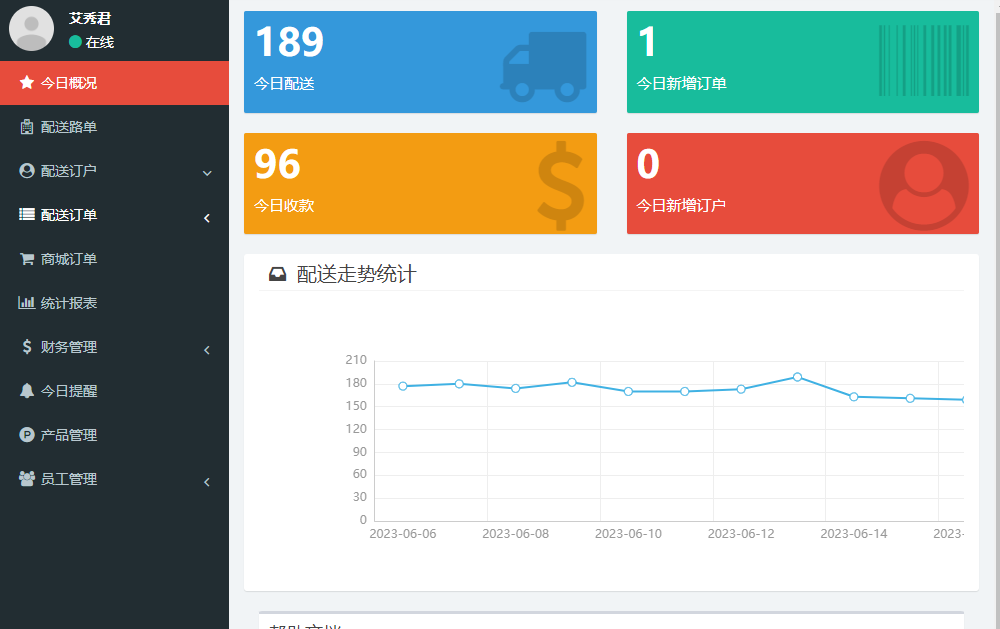Screen dimensions: 1000x629
Task: Click the 今日新增订单 card label
Action: (x=681, y=84)
